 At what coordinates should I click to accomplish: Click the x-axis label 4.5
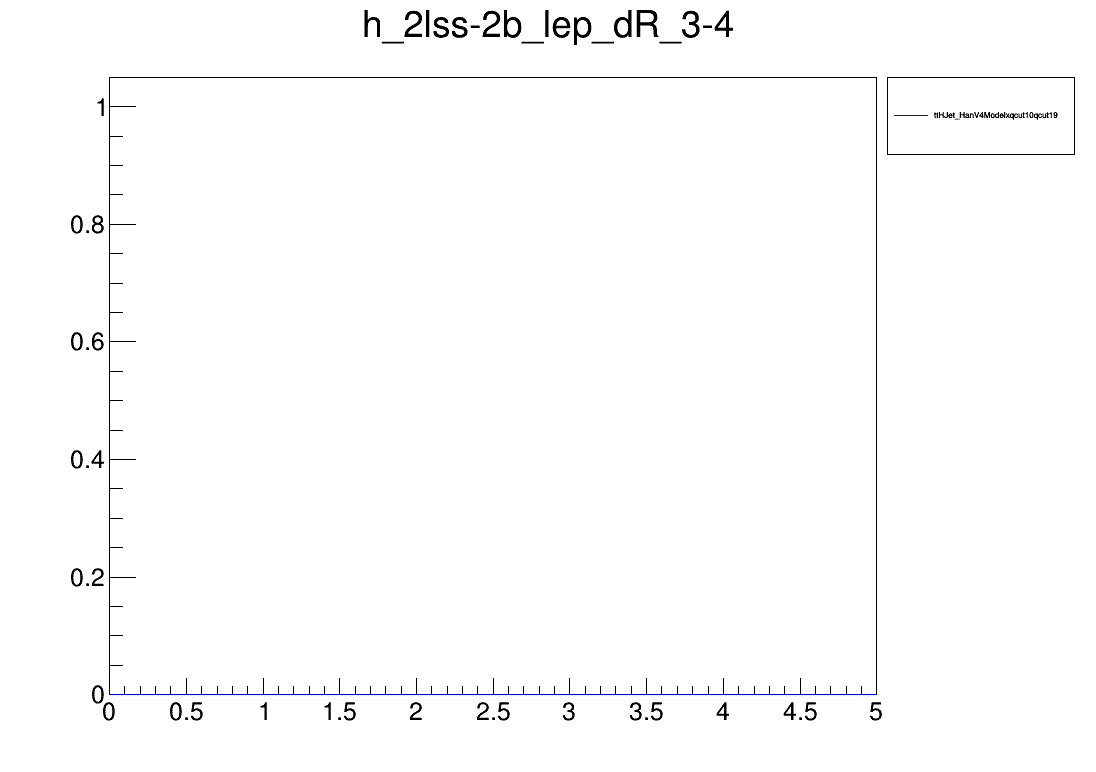pyautogui.click(x=800, y=713)
